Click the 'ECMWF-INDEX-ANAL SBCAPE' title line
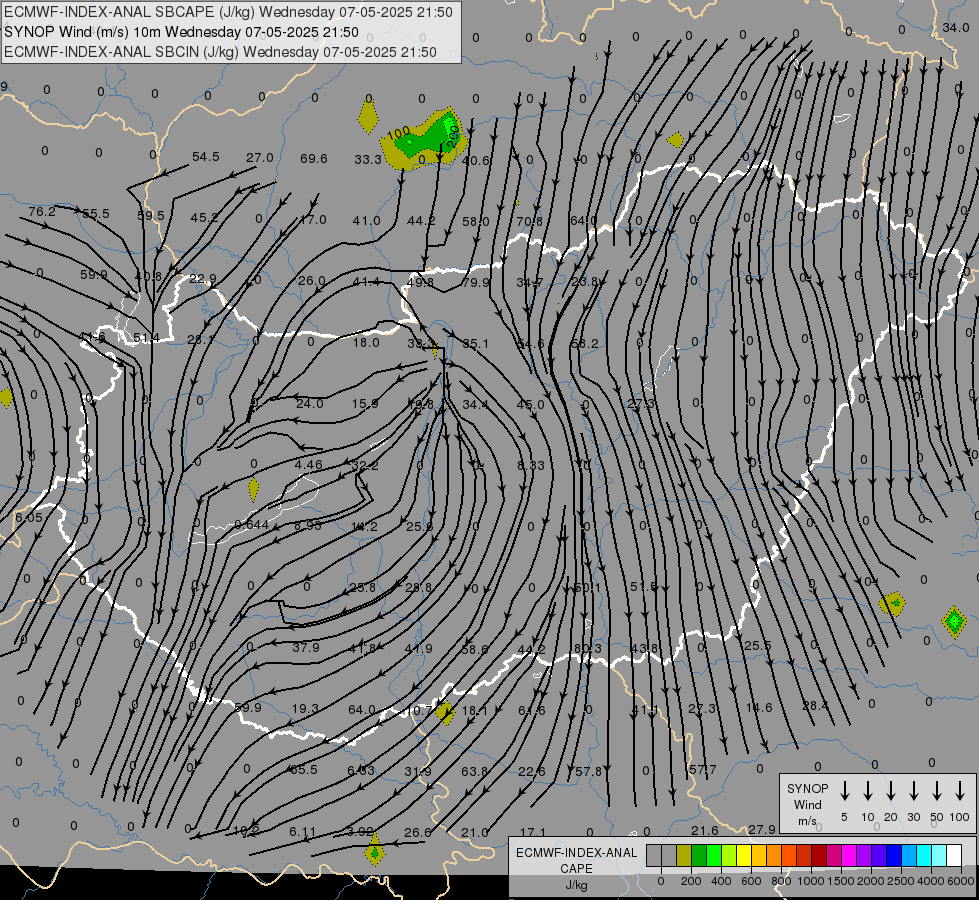This screenshot has width=979, height=900. [x=228, y=12]
